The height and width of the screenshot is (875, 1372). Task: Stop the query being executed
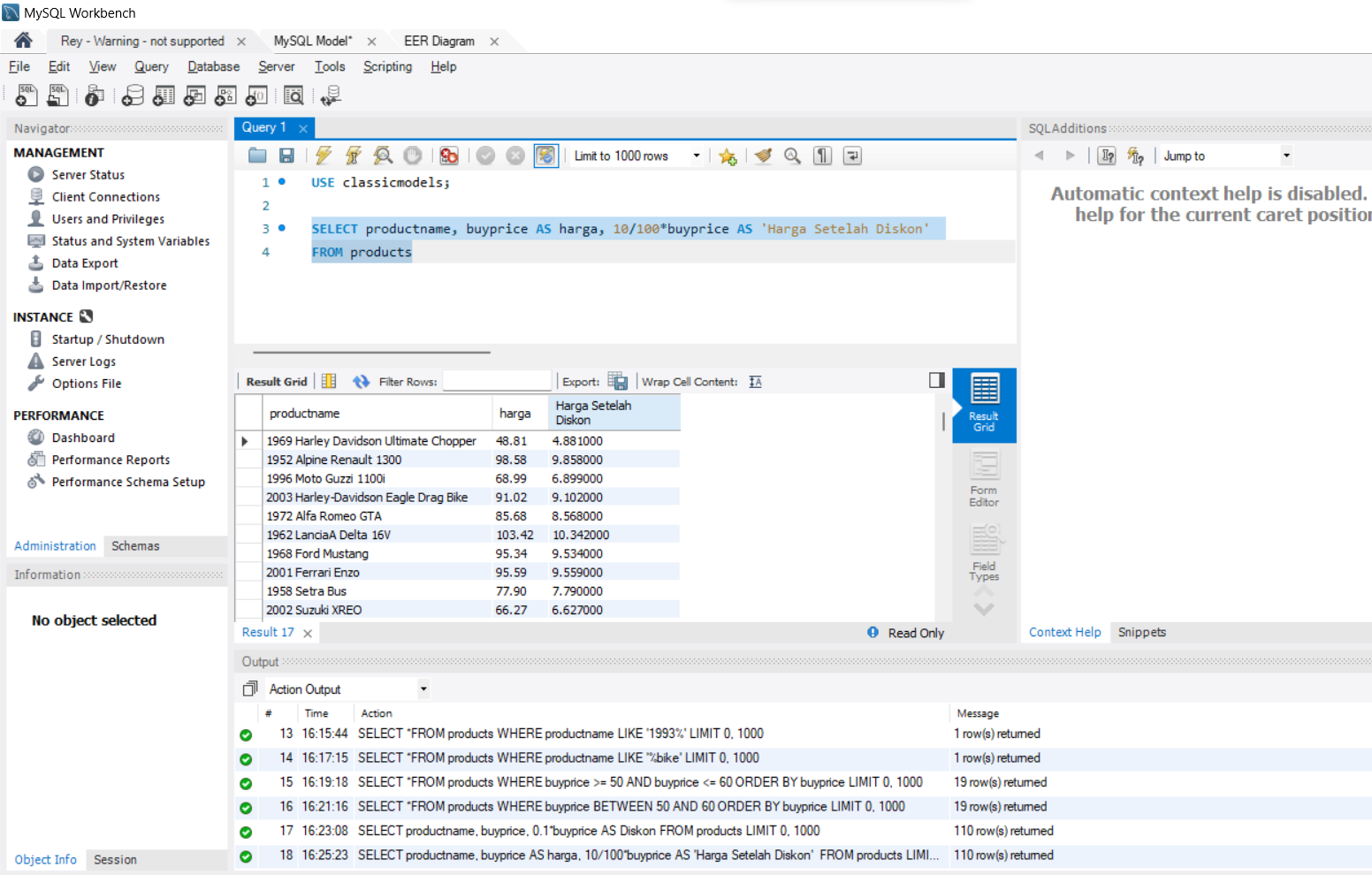point(413,156)
